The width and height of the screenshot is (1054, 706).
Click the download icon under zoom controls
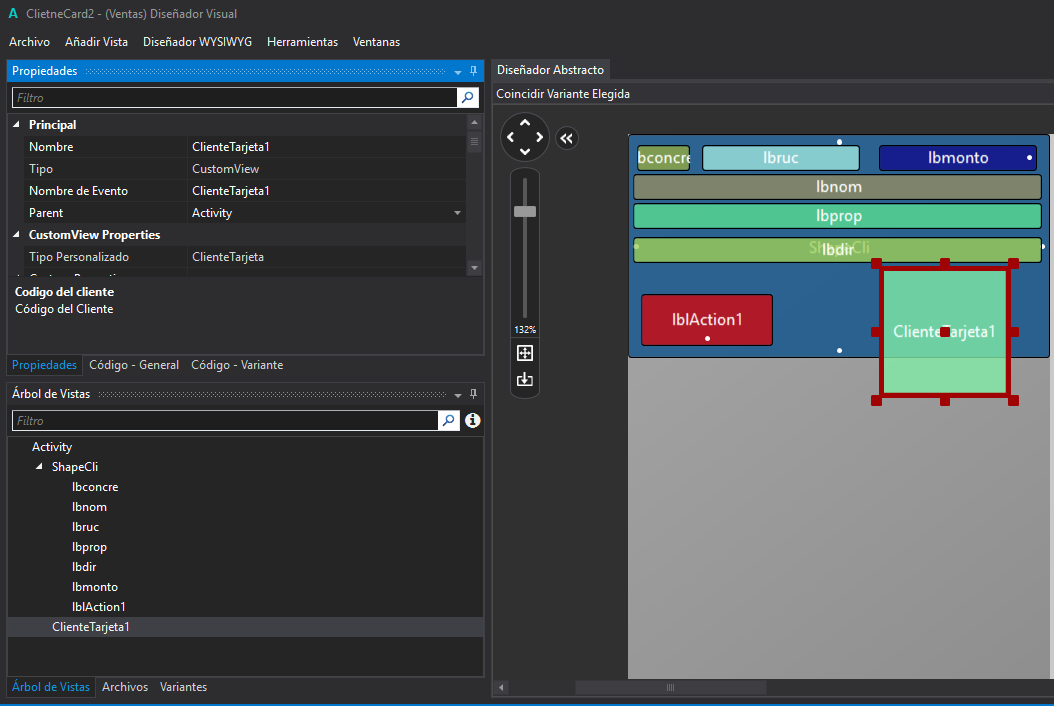coord(525,379)
